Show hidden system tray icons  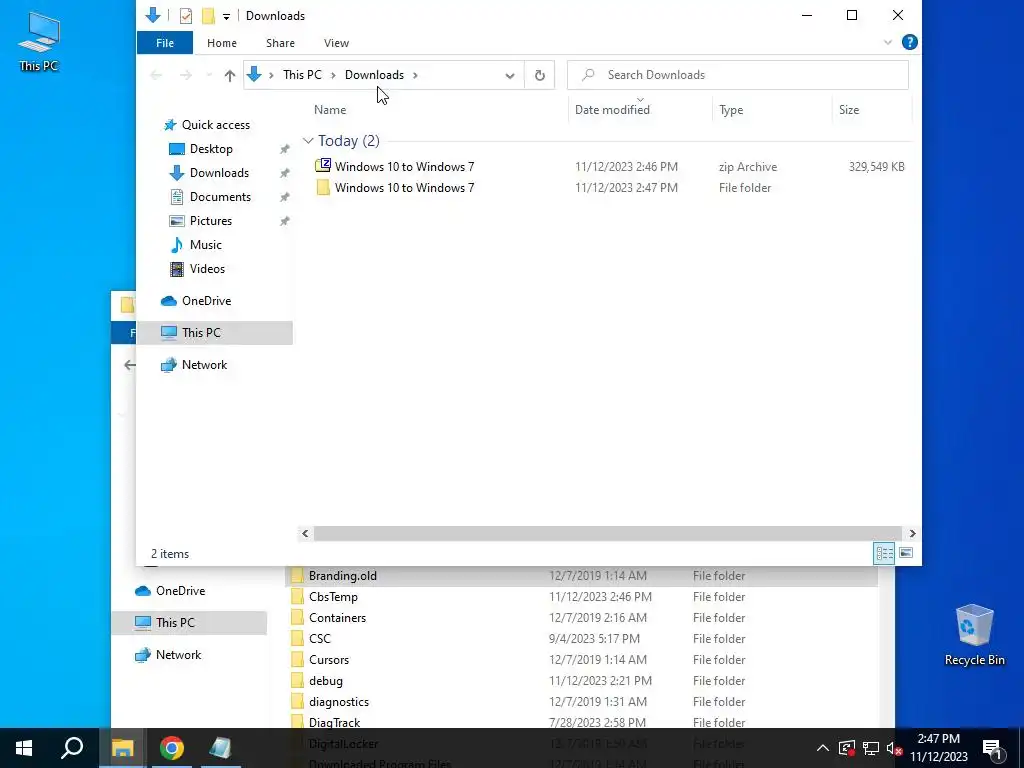pos(822,748)
